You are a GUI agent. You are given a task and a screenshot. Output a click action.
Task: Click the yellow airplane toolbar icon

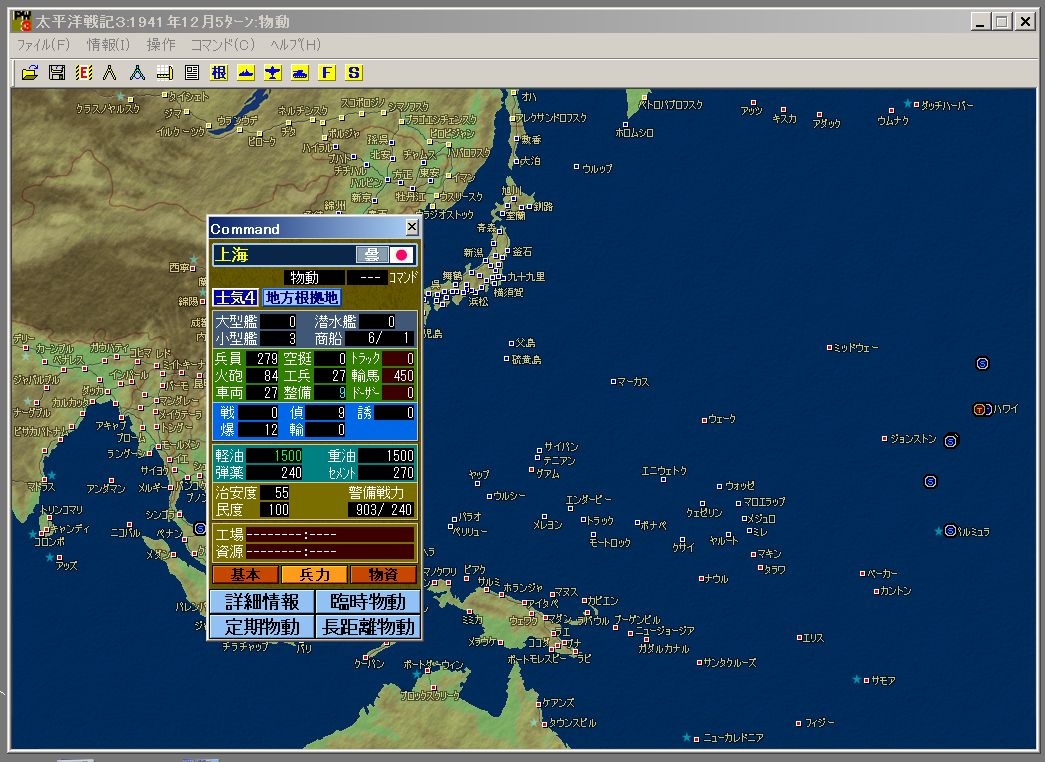pos(273,72)
